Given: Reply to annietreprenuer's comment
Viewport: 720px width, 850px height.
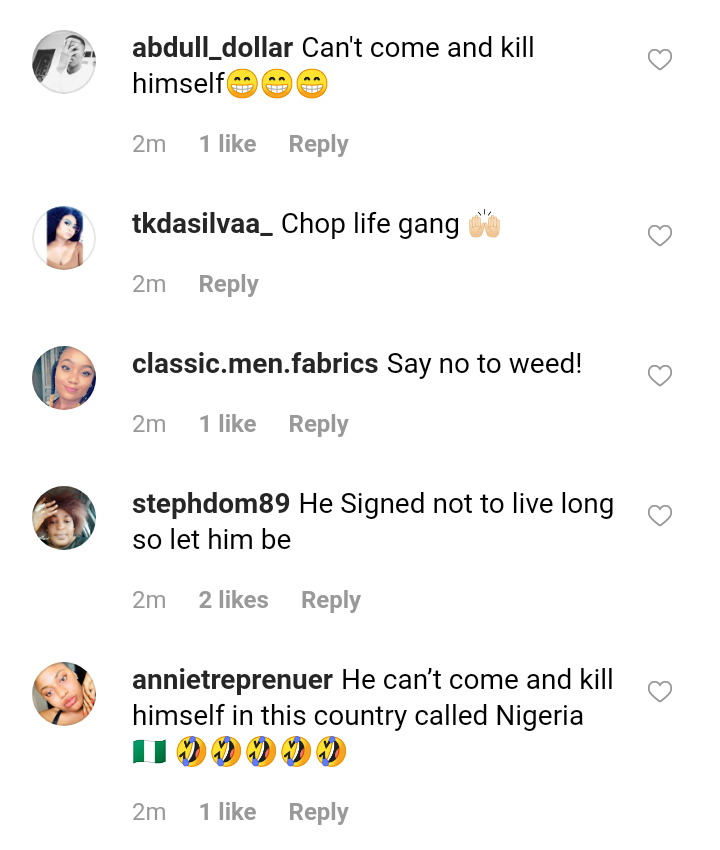Looking at the screenshot, I should click(318, 812).
